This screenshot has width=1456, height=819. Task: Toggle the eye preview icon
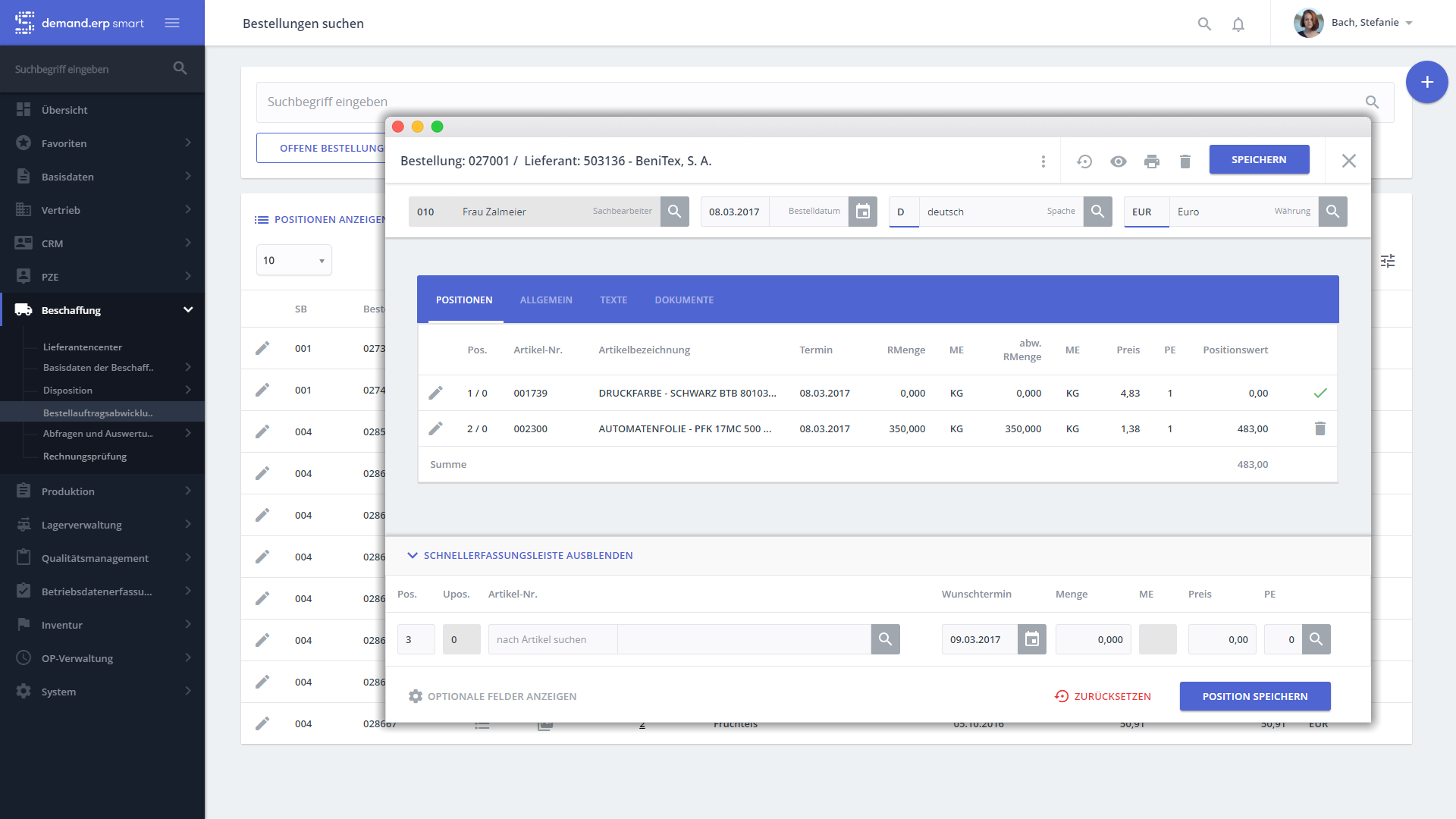[1118, 161]
